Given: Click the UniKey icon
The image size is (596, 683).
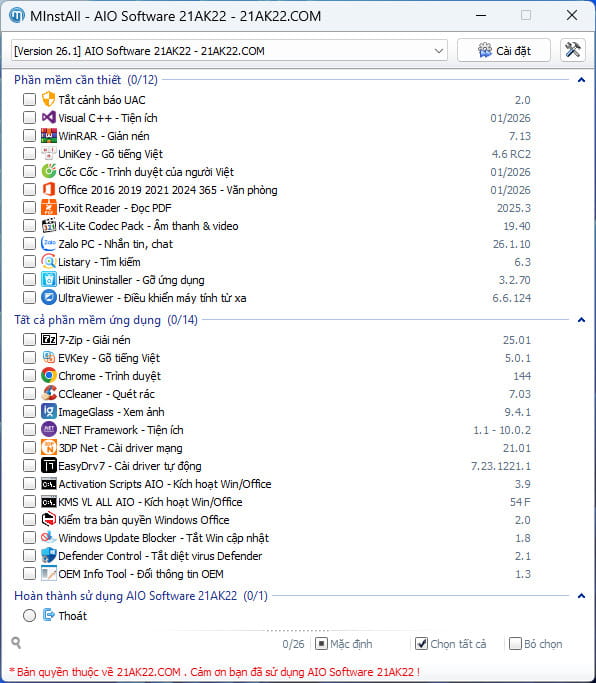Looking at the screenshot, I should tap(48, 153).
